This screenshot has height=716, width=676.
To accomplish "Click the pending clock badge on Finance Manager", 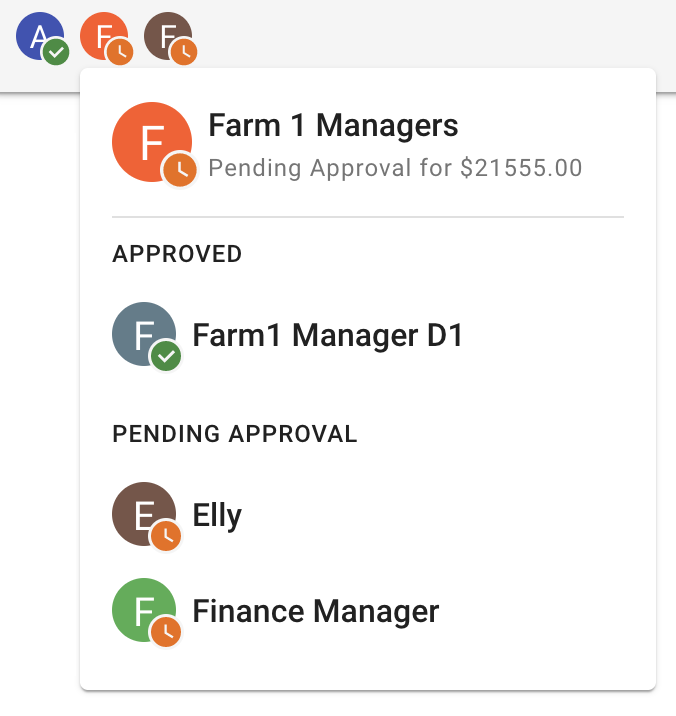I will coord(167,632).
